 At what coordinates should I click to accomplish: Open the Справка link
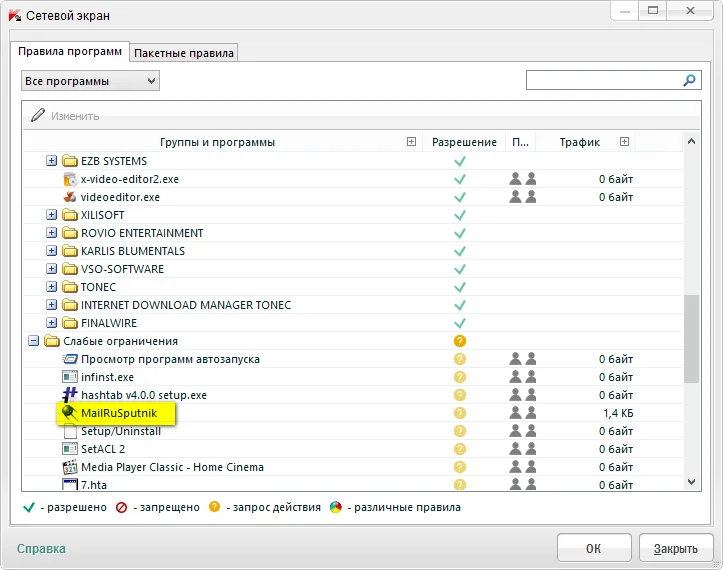coord(41,549)
